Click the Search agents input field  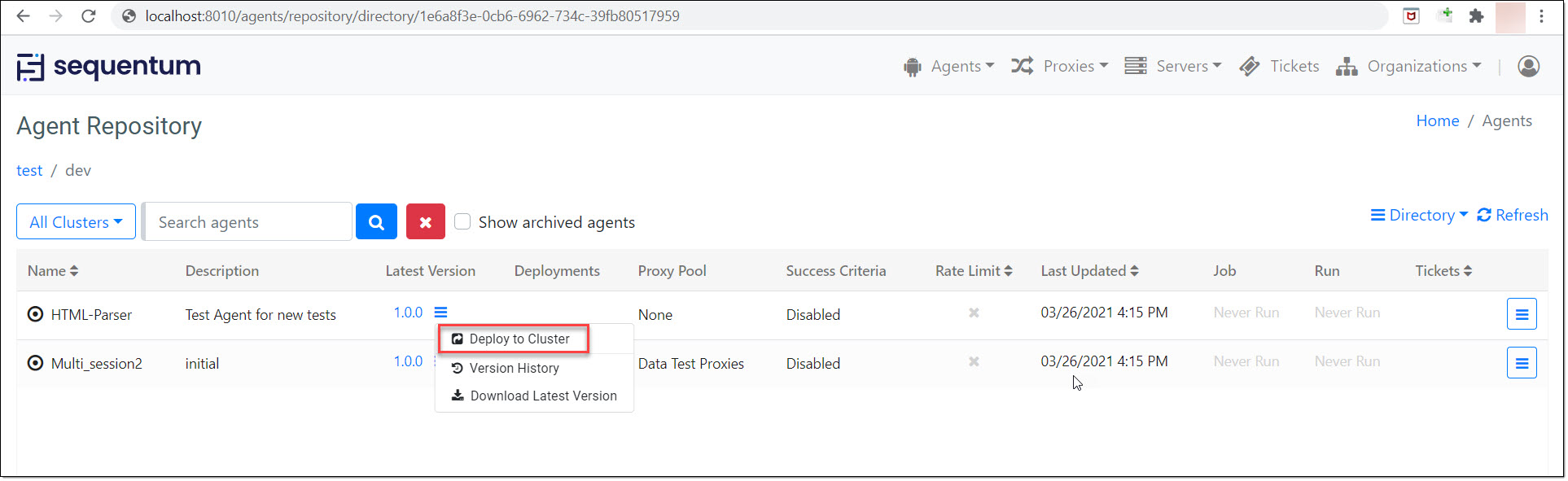coord(247,221)
